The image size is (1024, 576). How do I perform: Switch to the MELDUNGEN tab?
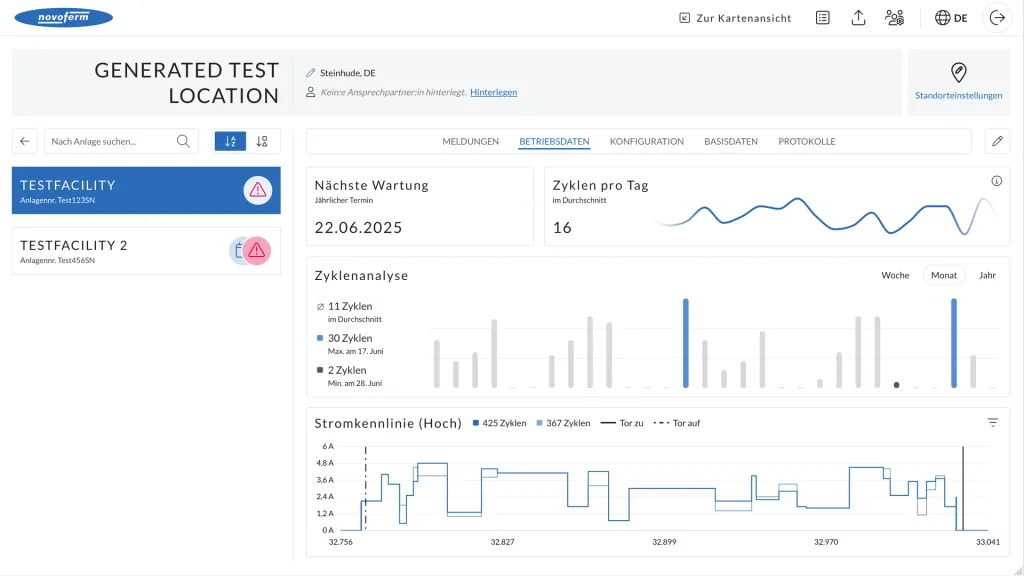[x=470, y=141]
